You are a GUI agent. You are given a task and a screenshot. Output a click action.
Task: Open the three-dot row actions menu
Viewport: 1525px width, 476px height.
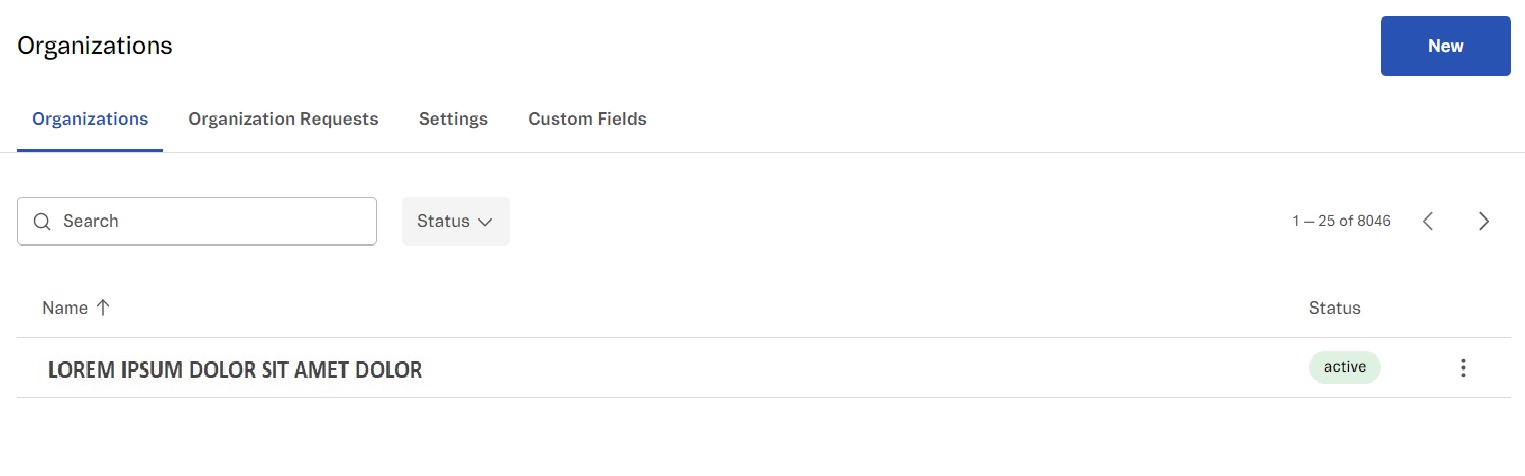(x=1463, y=368)
